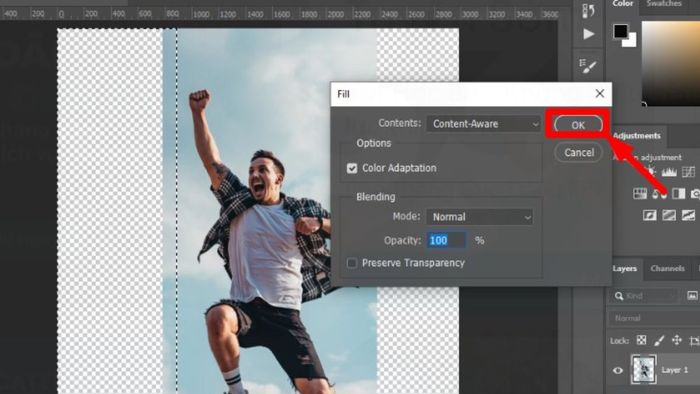Click the Fill dialog title text
Viewport: 700px width, 394px height.
[343, 94]
